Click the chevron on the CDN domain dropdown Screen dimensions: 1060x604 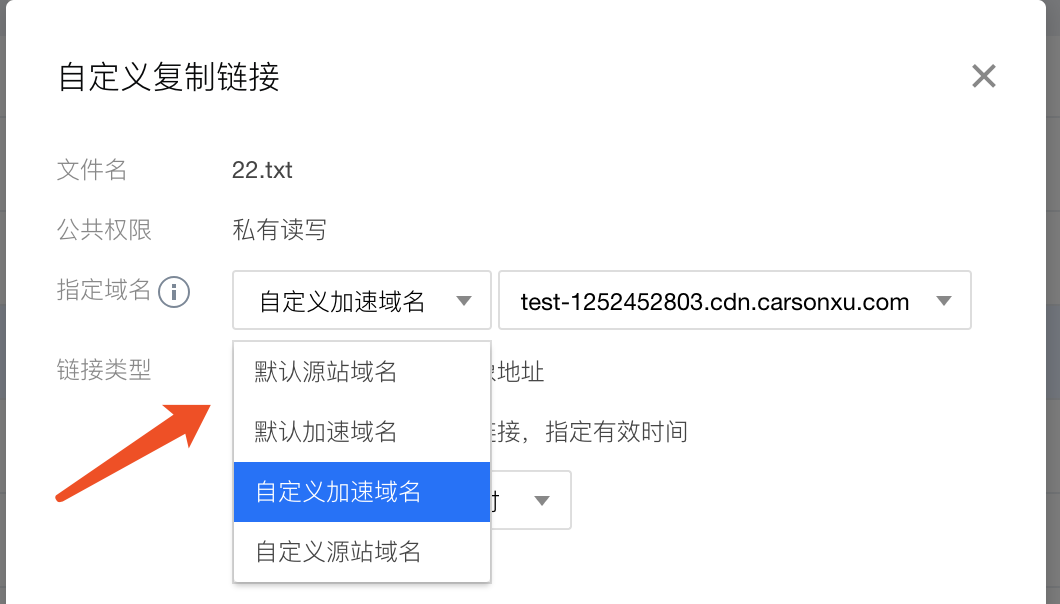945,300
